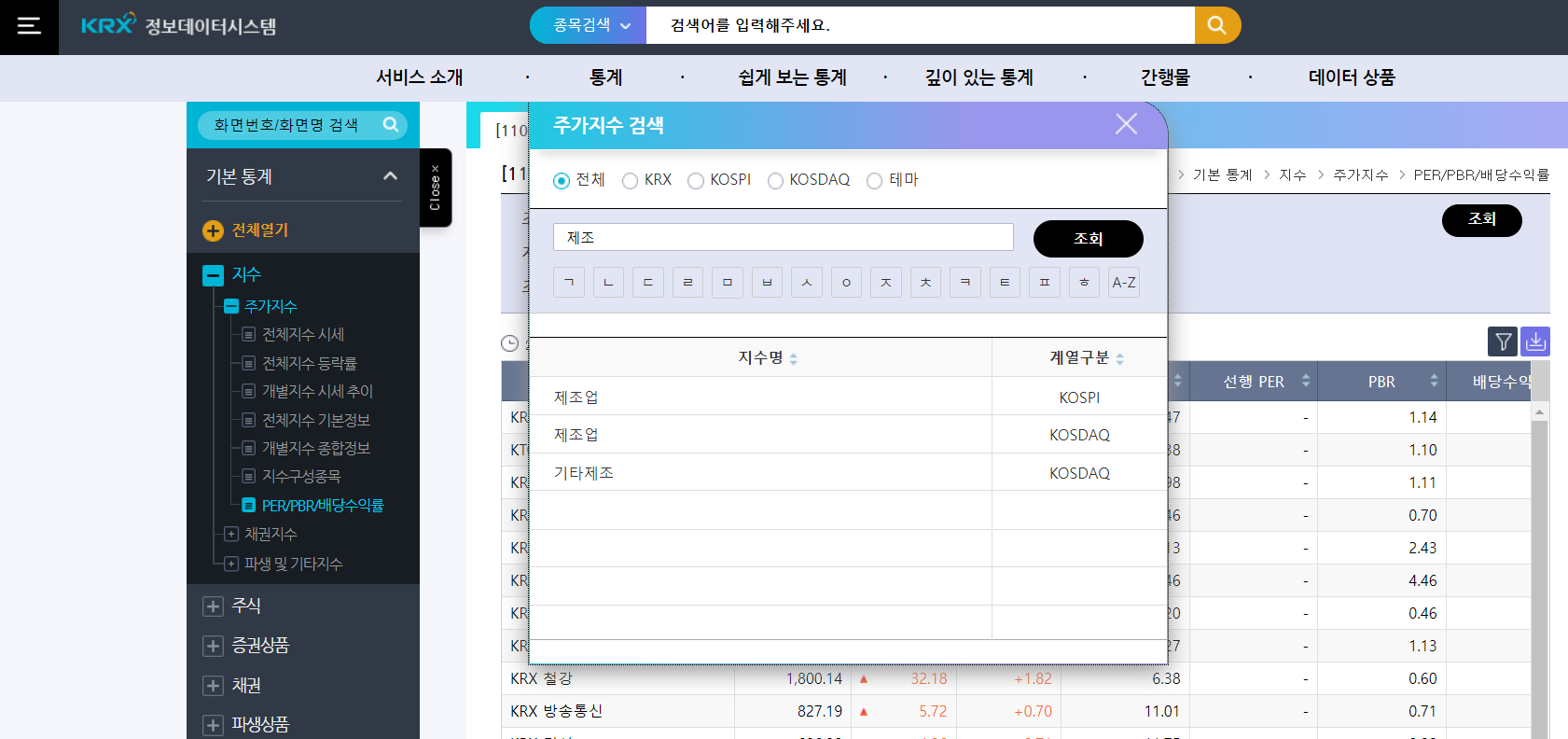Select the ㅍ consonant filter
1568x739 pixels.
point(1045,283)
